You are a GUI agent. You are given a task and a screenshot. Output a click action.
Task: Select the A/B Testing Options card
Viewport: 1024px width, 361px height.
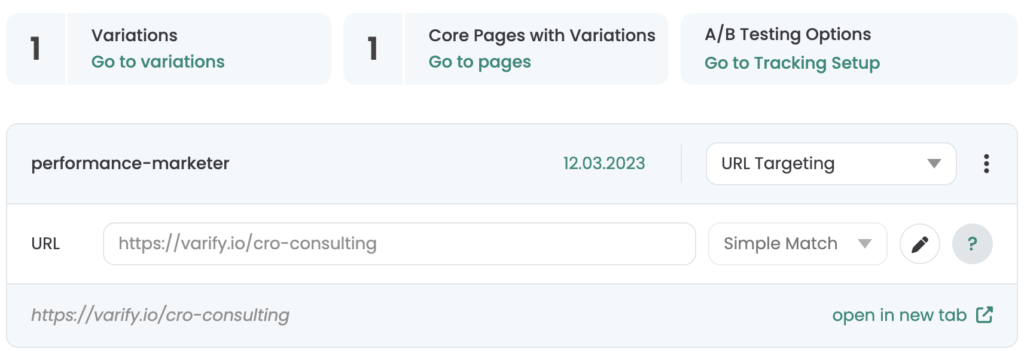(x=849, y=49)
